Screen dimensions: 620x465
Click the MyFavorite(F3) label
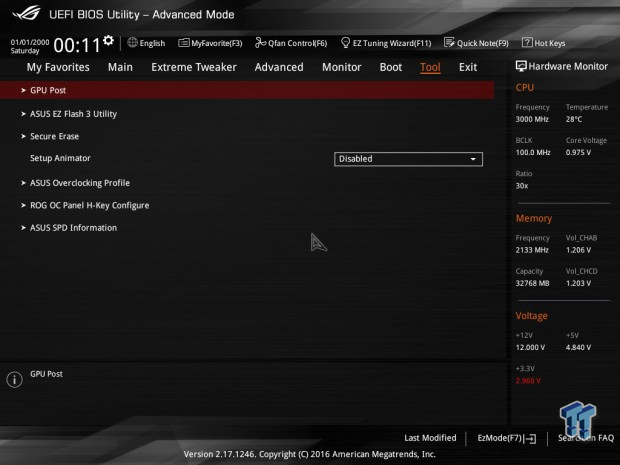tap(217, 43)
